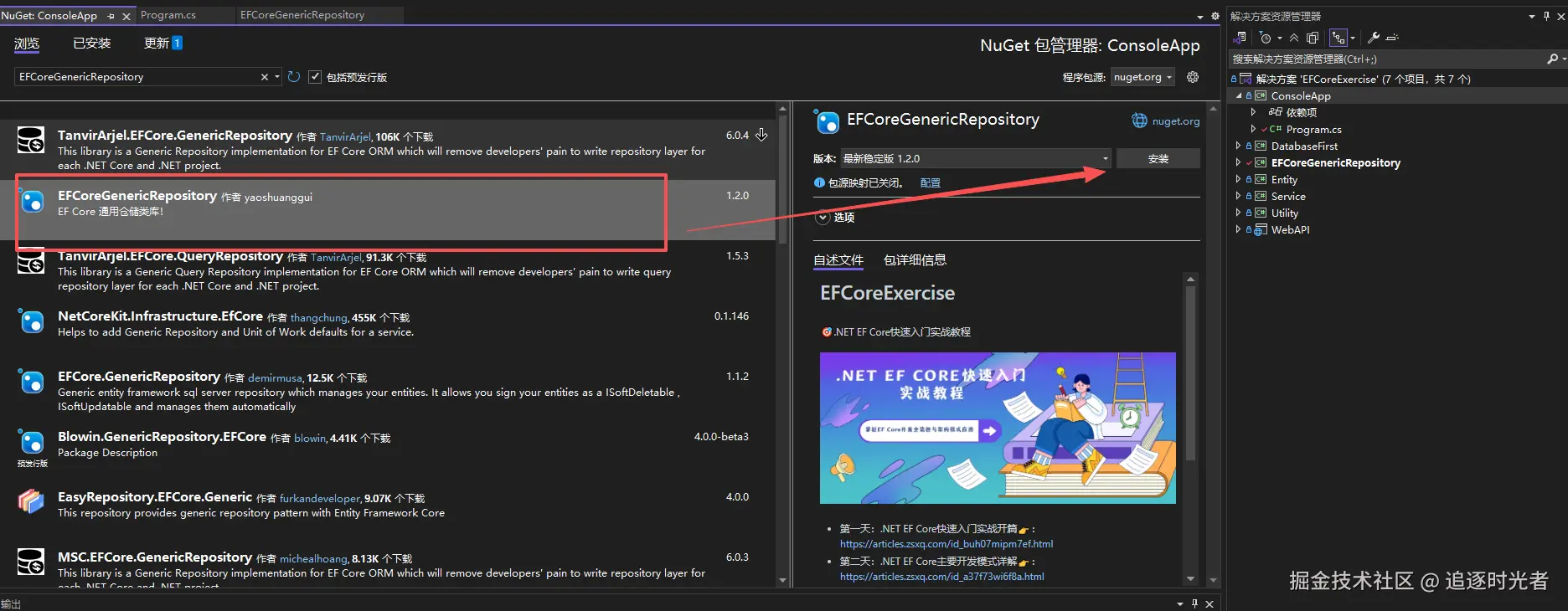Click the TanvirArjel author link on the first package

[345, 137]
